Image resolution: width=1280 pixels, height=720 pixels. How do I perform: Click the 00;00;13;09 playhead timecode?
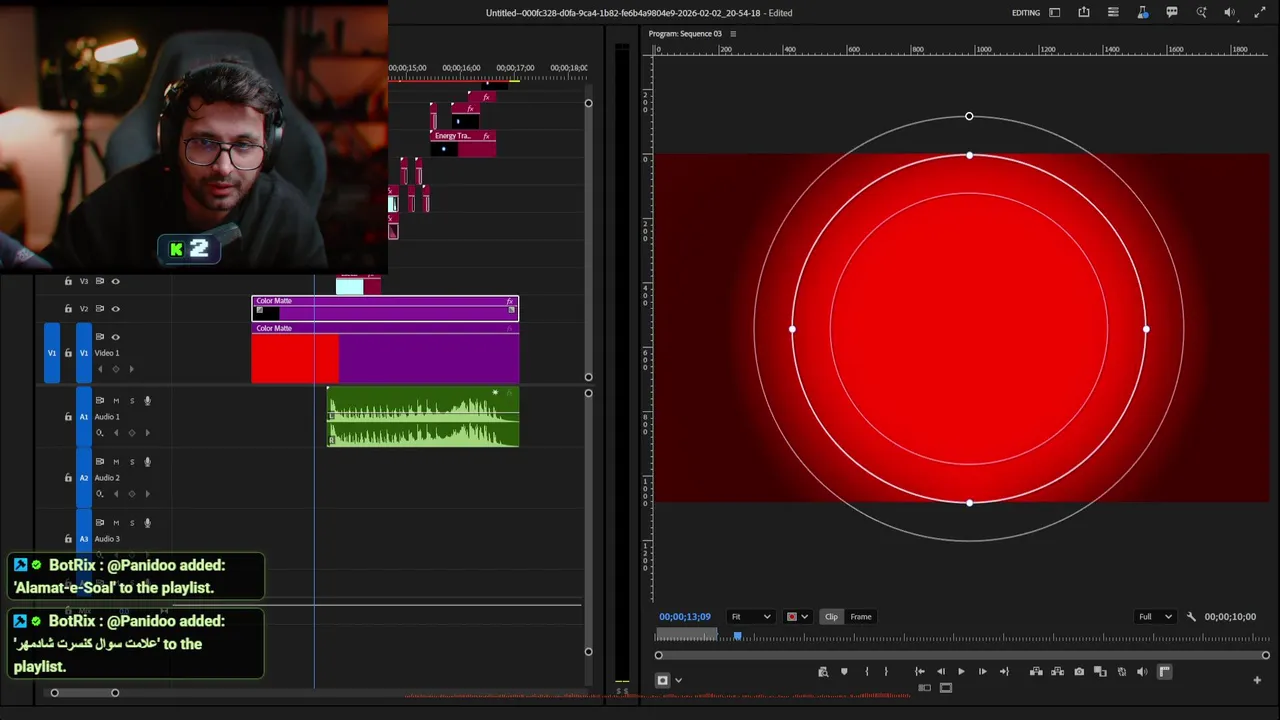685,617
